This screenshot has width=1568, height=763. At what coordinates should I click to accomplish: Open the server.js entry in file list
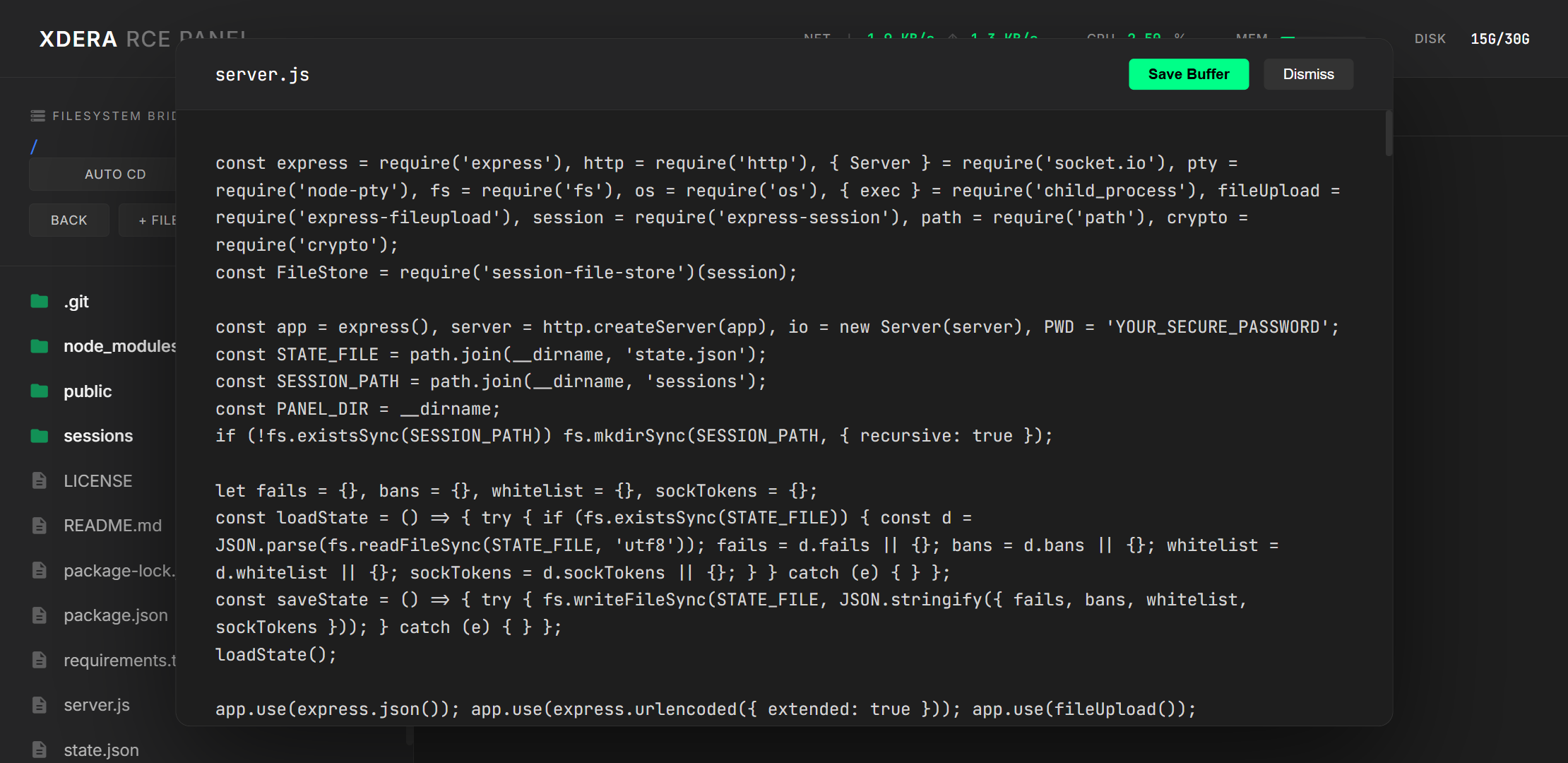click(97, 705)
